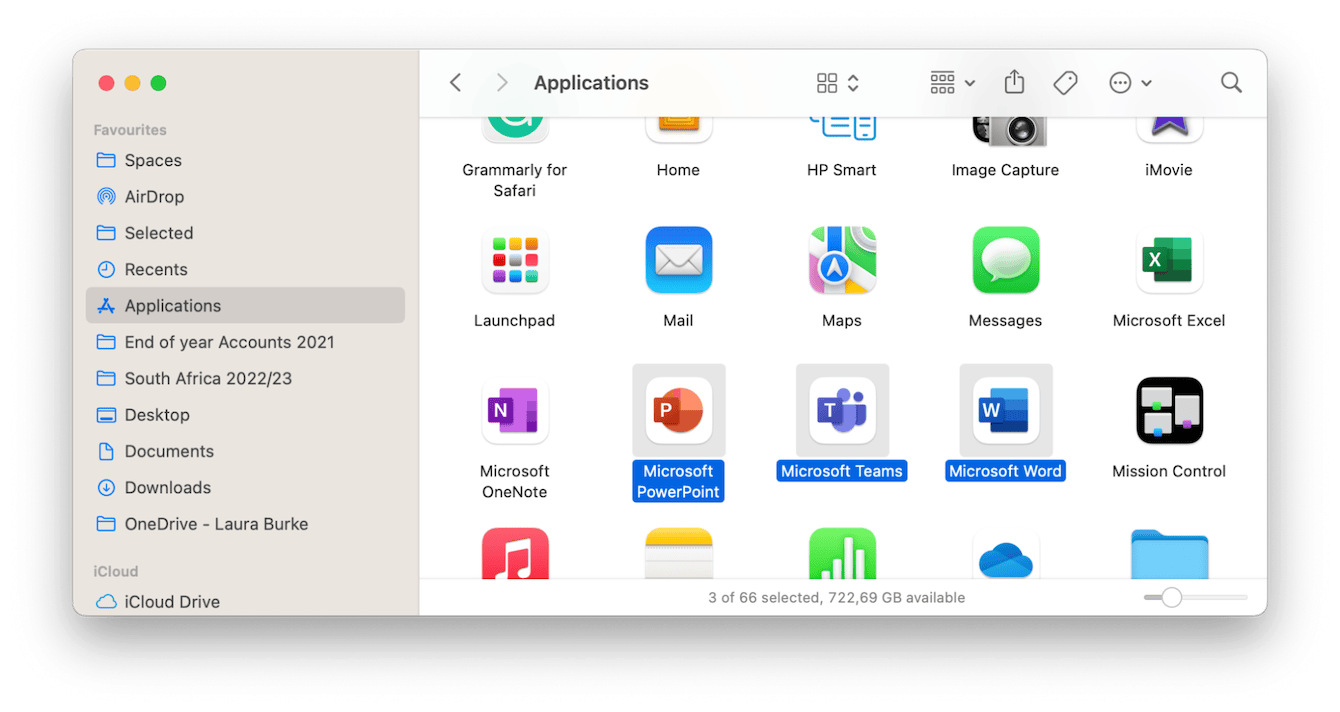This screenshot has width=1340, height=712.
Task: Select the blue folder icon
Action: 1169,554
